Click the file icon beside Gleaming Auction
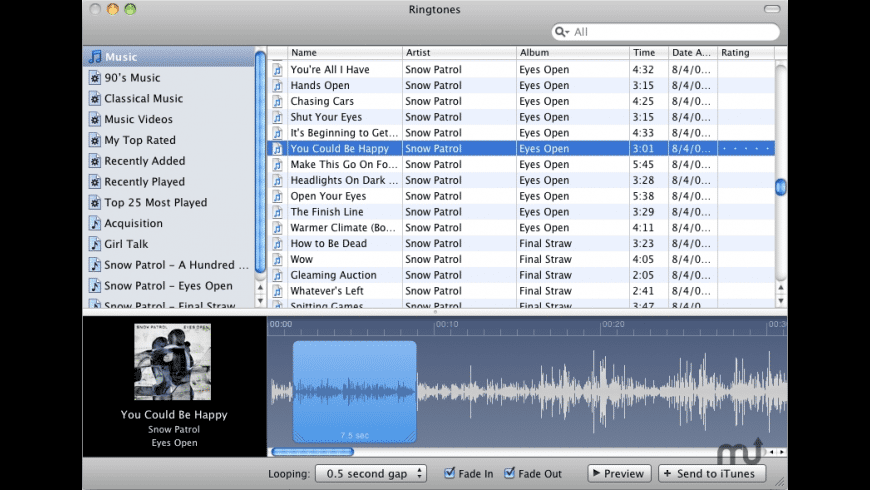Screen dimensions: 870x490 tap(277, 275)
